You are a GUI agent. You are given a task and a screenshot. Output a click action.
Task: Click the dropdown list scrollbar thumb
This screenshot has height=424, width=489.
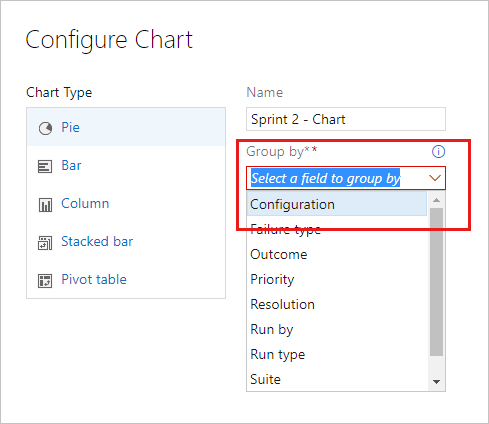[436, 282]
